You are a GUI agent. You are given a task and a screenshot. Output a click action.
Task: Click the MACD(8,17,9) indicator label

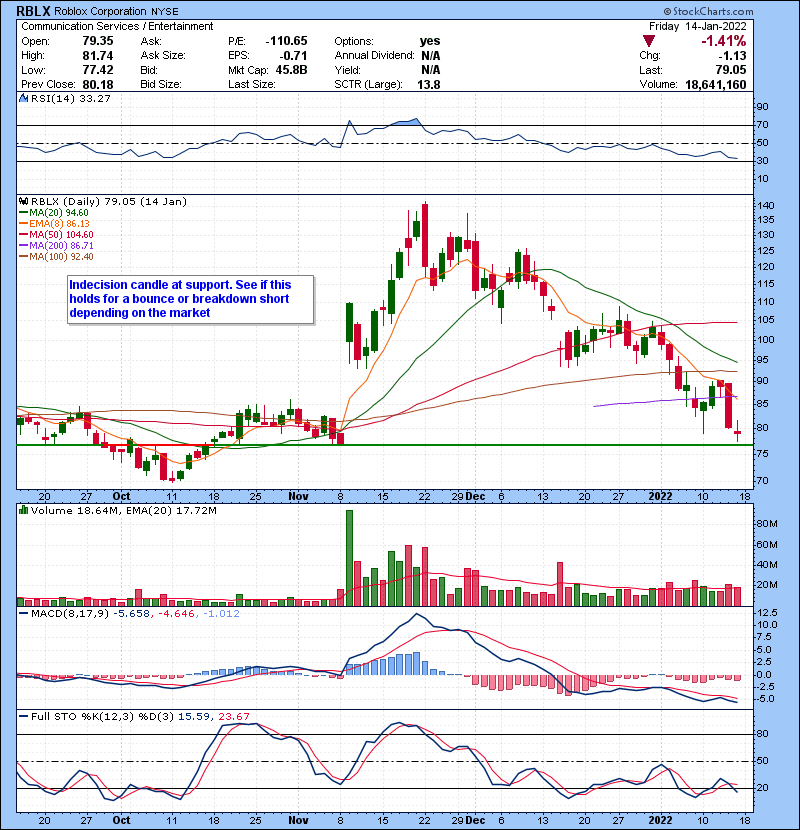tap(69, 614)
